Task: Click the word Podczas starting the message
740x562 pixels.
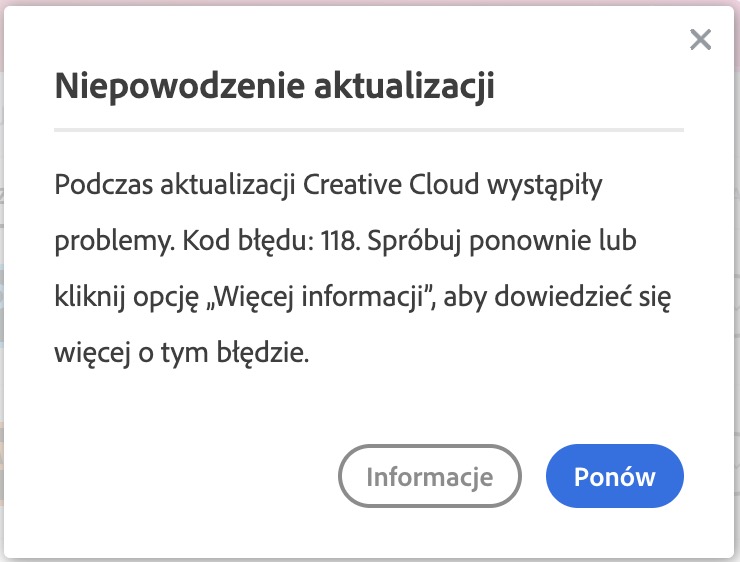Action: 104,184
